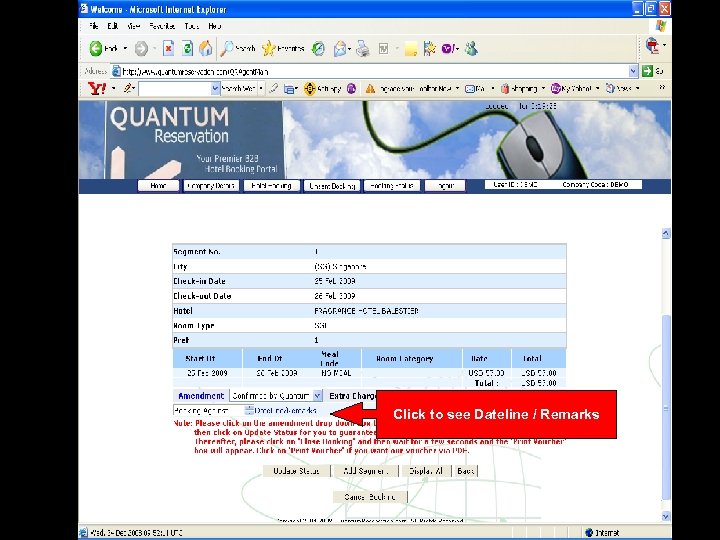720x540 pixels.
Task: Click in the Booking Agent text field
Action: pyautogui.click(x=209, y=411)
